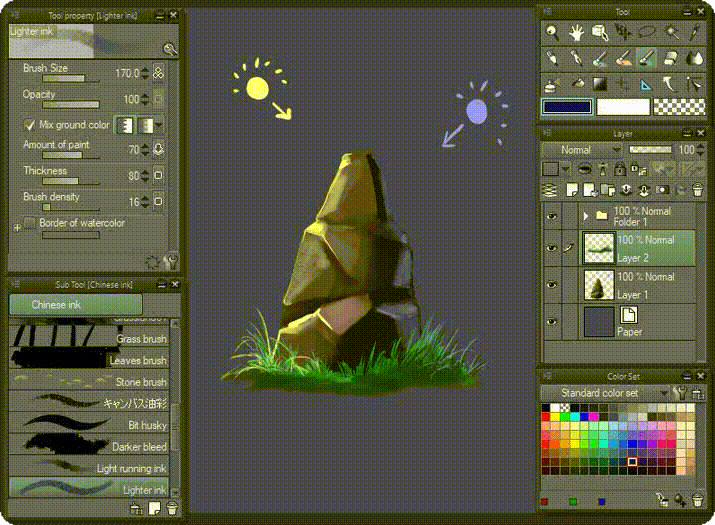The width and height of the screenshot is (715, 525).
Task: Choose the Light running ink brush
Action: pos(89,466)
